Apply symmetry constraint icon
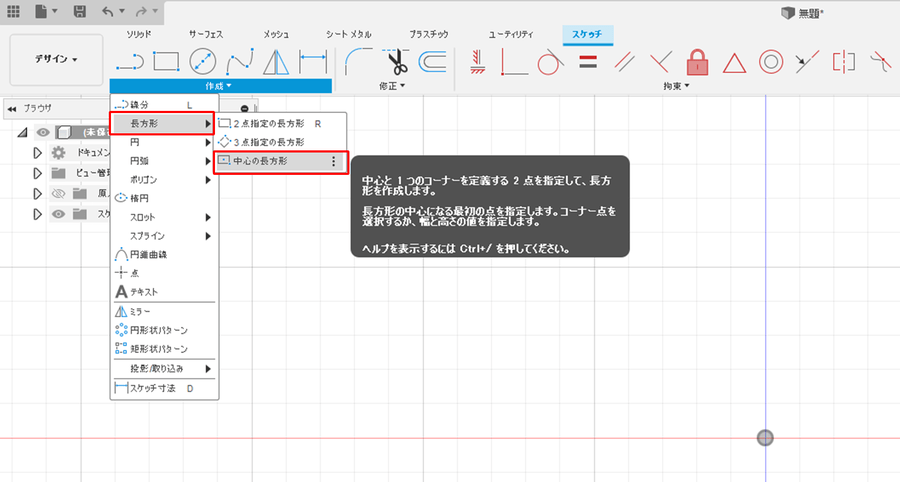The image size is (900, 482). tap(844, 62)
